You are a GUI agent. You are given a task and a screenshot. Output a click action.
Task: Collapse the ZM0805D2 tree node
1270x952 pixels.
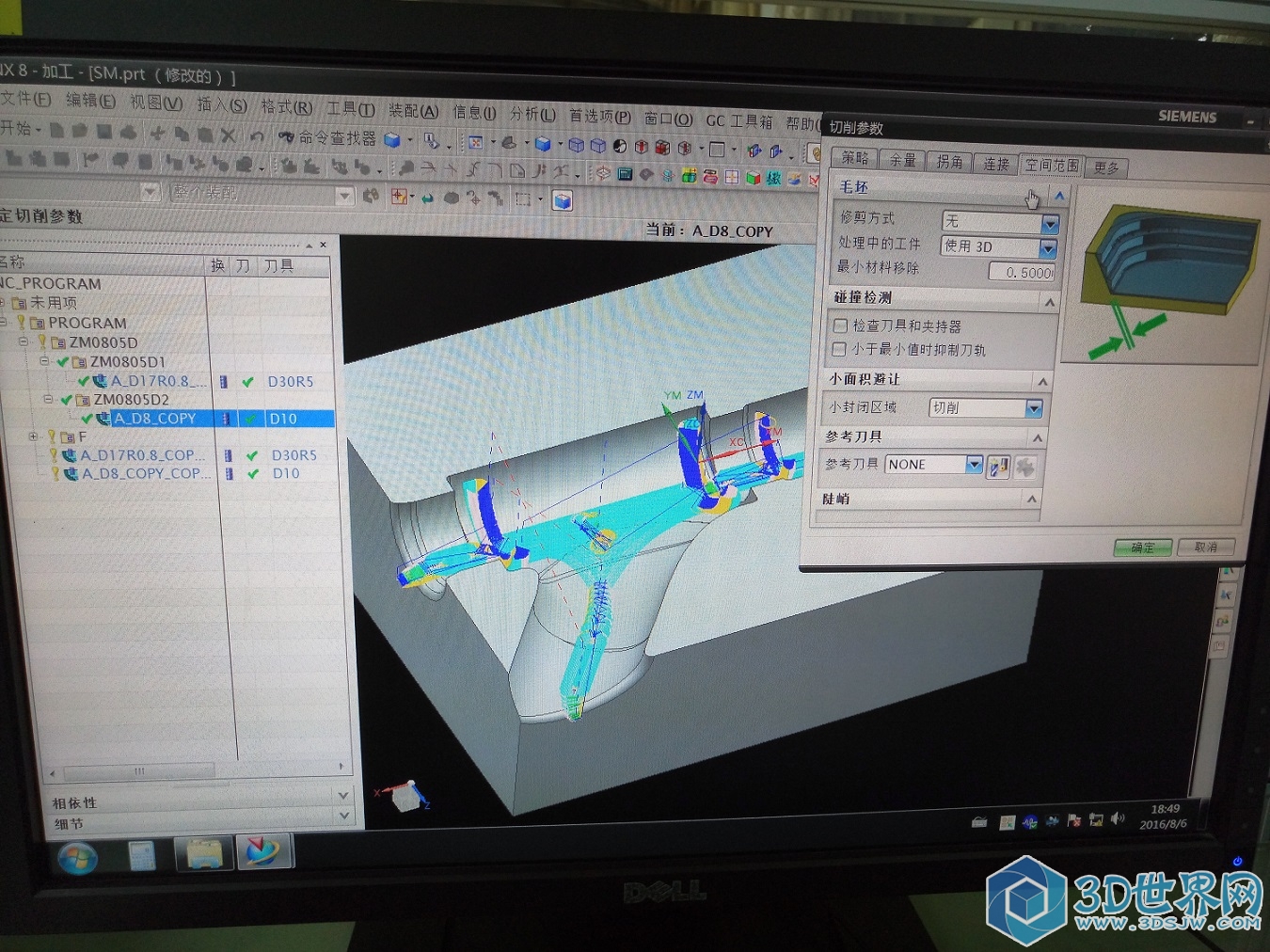pos(48,399)
